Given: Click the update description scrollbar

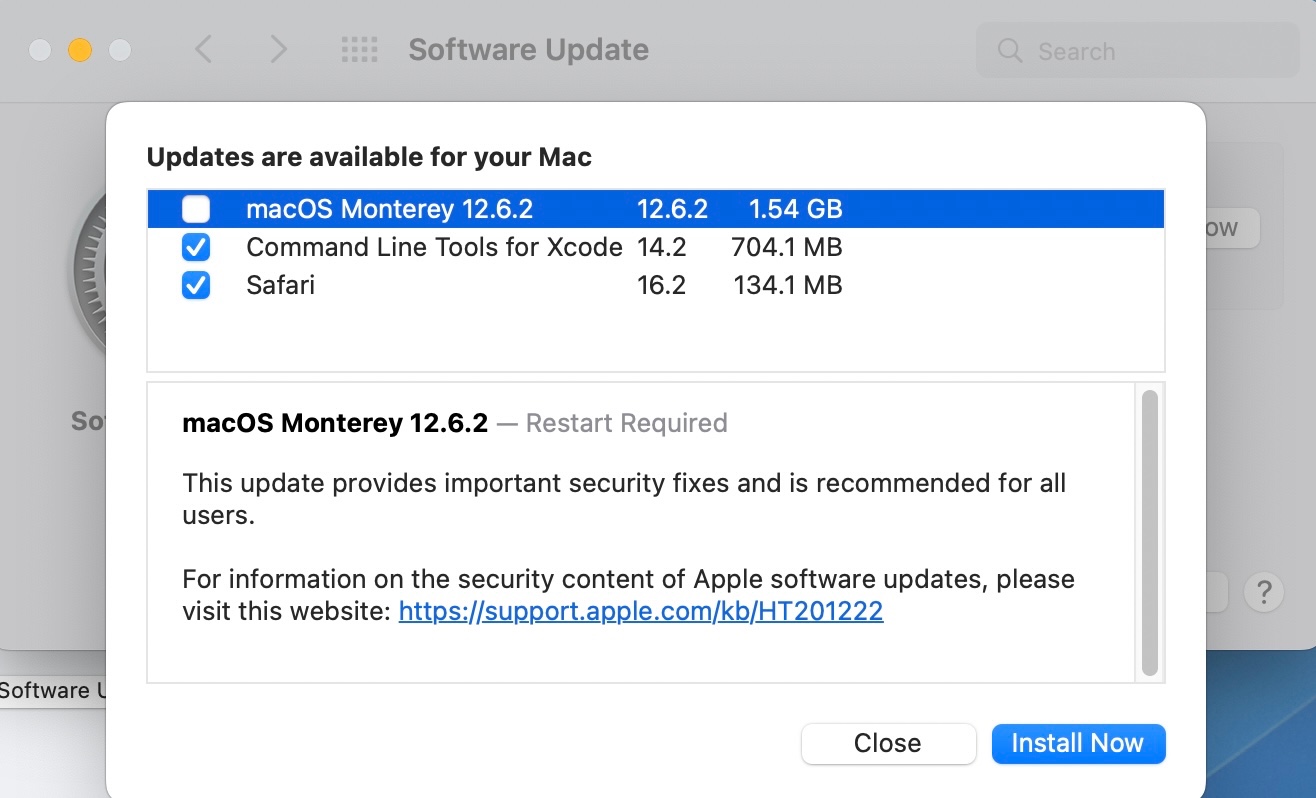Looking at the screenshot, I should pos(1149,530).
